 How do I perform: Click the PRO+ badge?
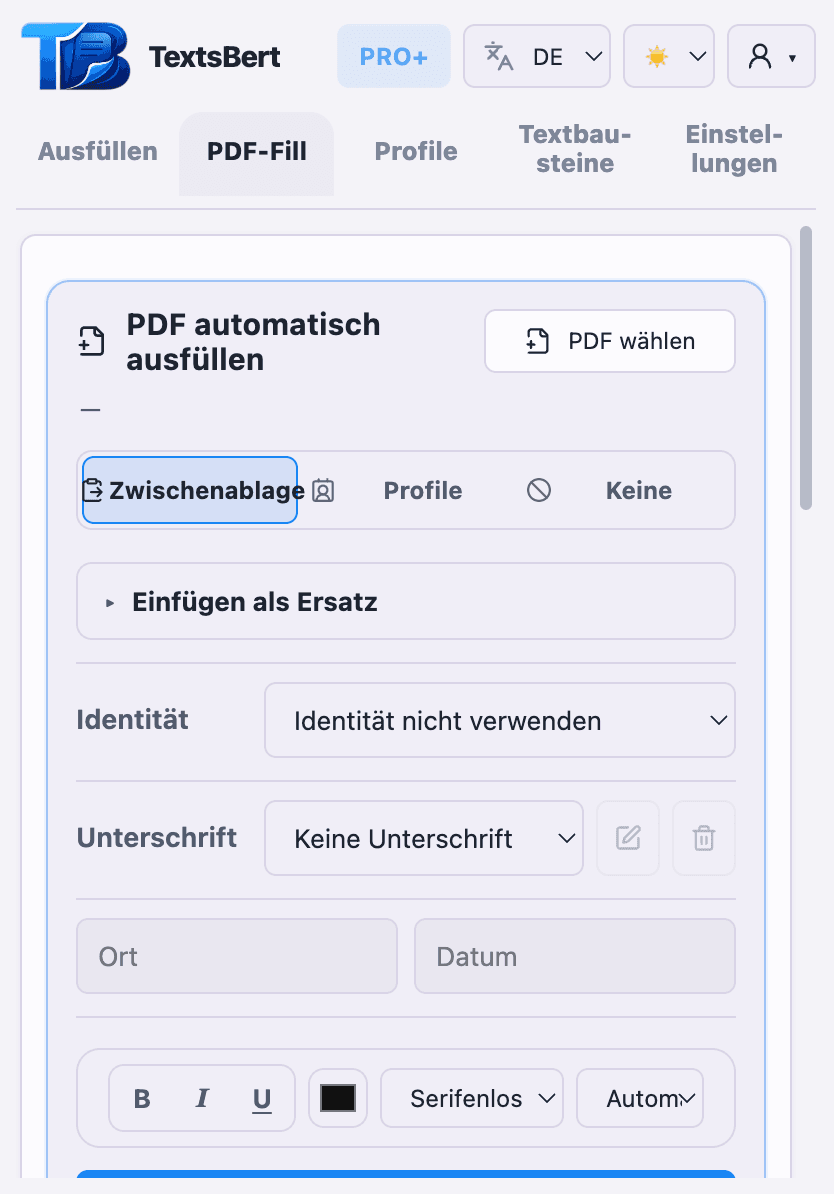pos(393,56)
